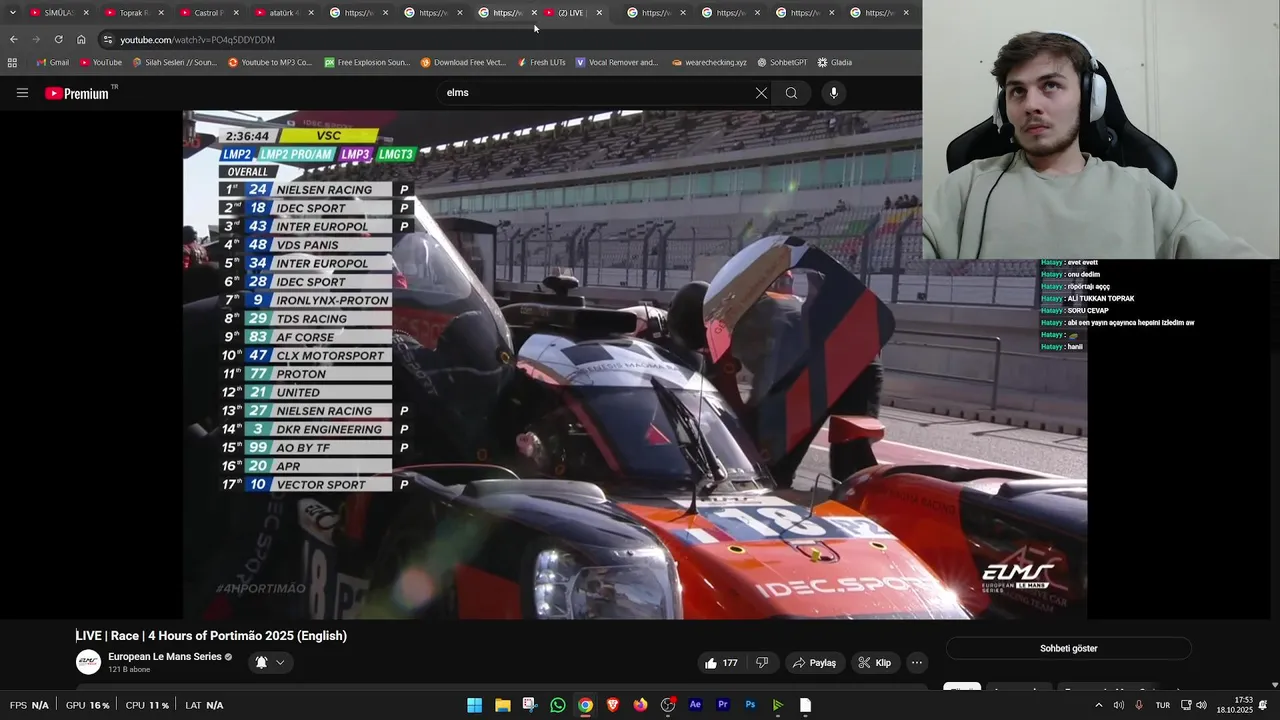Viewport: 1280px width, 720px height.
Task: Open Photoshop from the taskbar
Action: coord(750,705)
